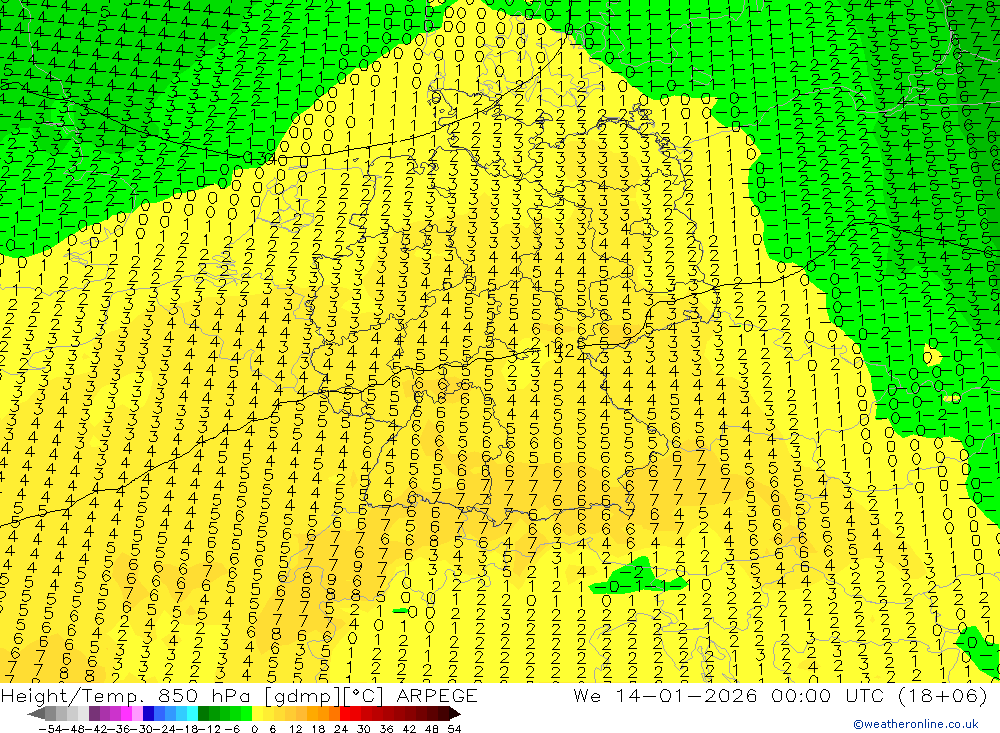The width and height of the screenshot is (1000, 733).
Task: Open the weatheronline.co.uk copyright link
Action: (x=916, y=724)
